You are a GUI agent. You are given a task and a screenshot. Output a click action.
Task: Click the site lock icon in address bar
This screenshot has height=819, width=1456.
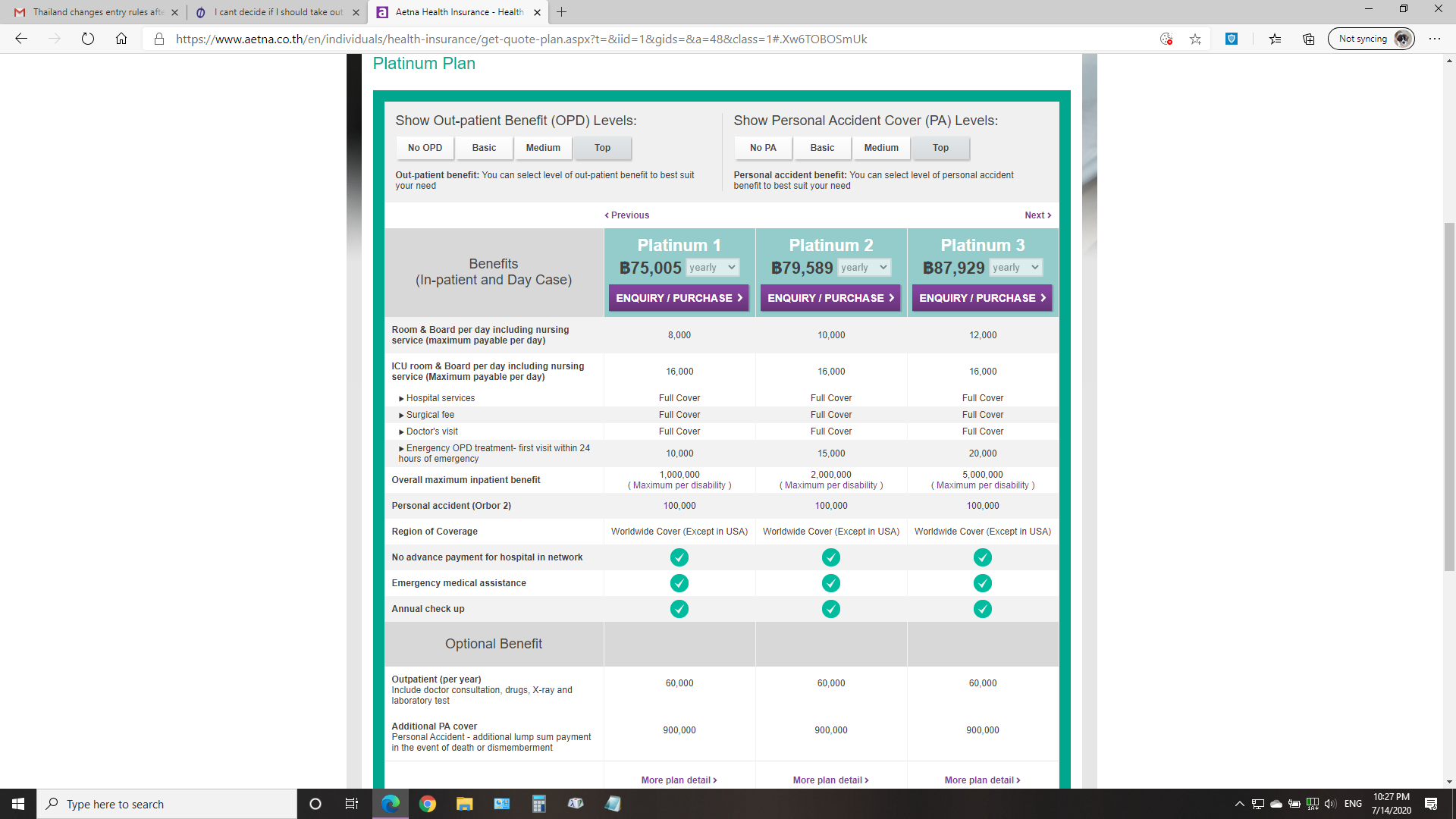click(x=159, y=39)
